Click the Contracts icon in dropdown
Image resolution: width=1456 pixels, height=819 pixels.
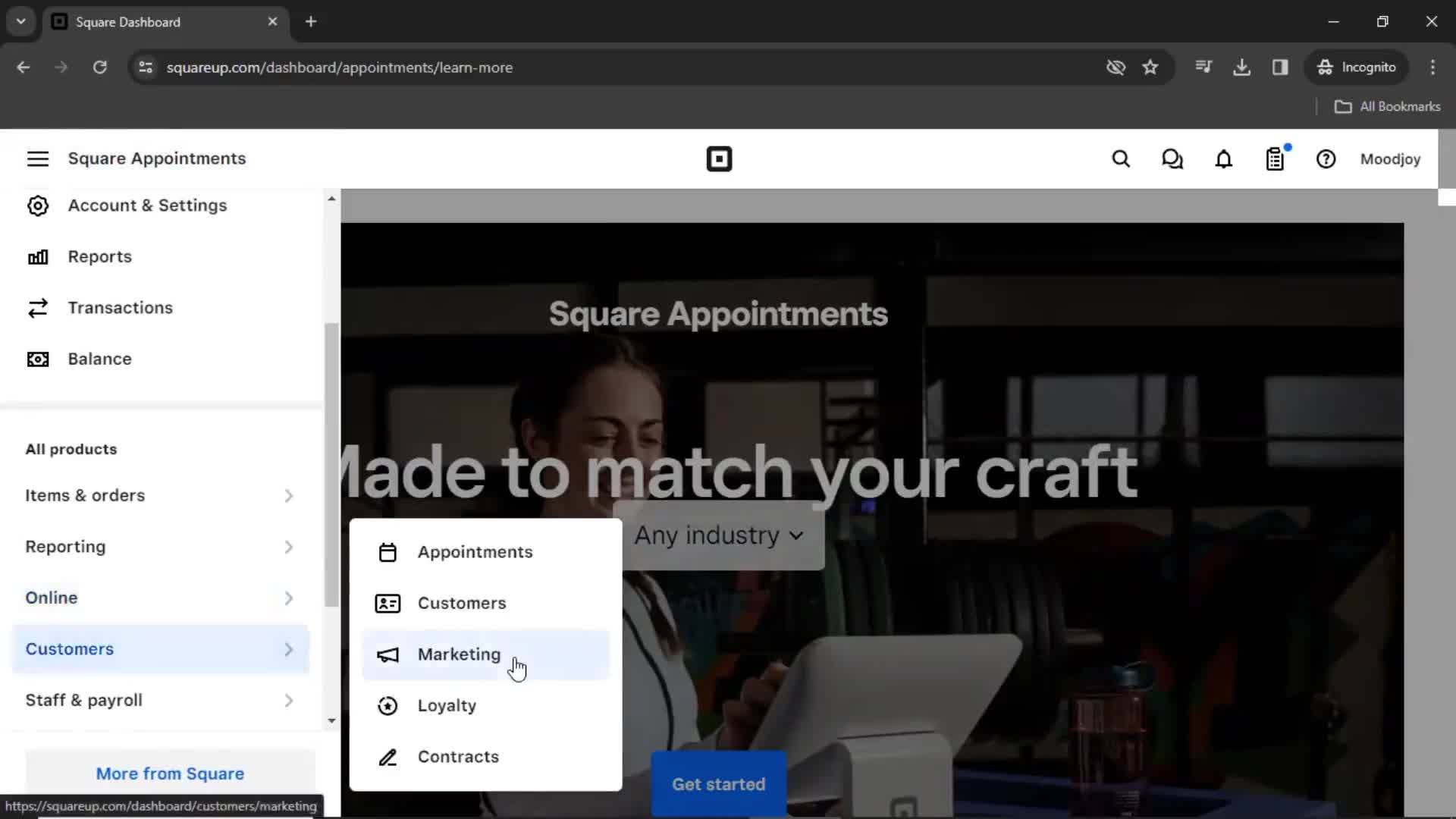point(387,756)
